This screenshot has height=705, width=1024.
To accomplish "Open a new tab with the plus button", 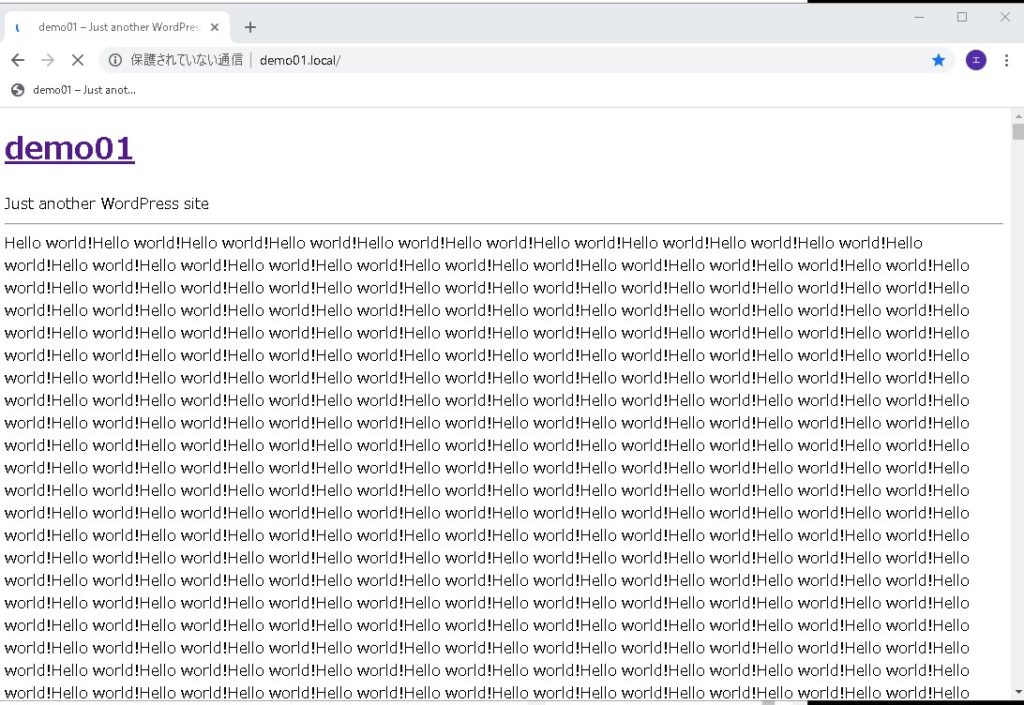I will (x=250, y=27).
